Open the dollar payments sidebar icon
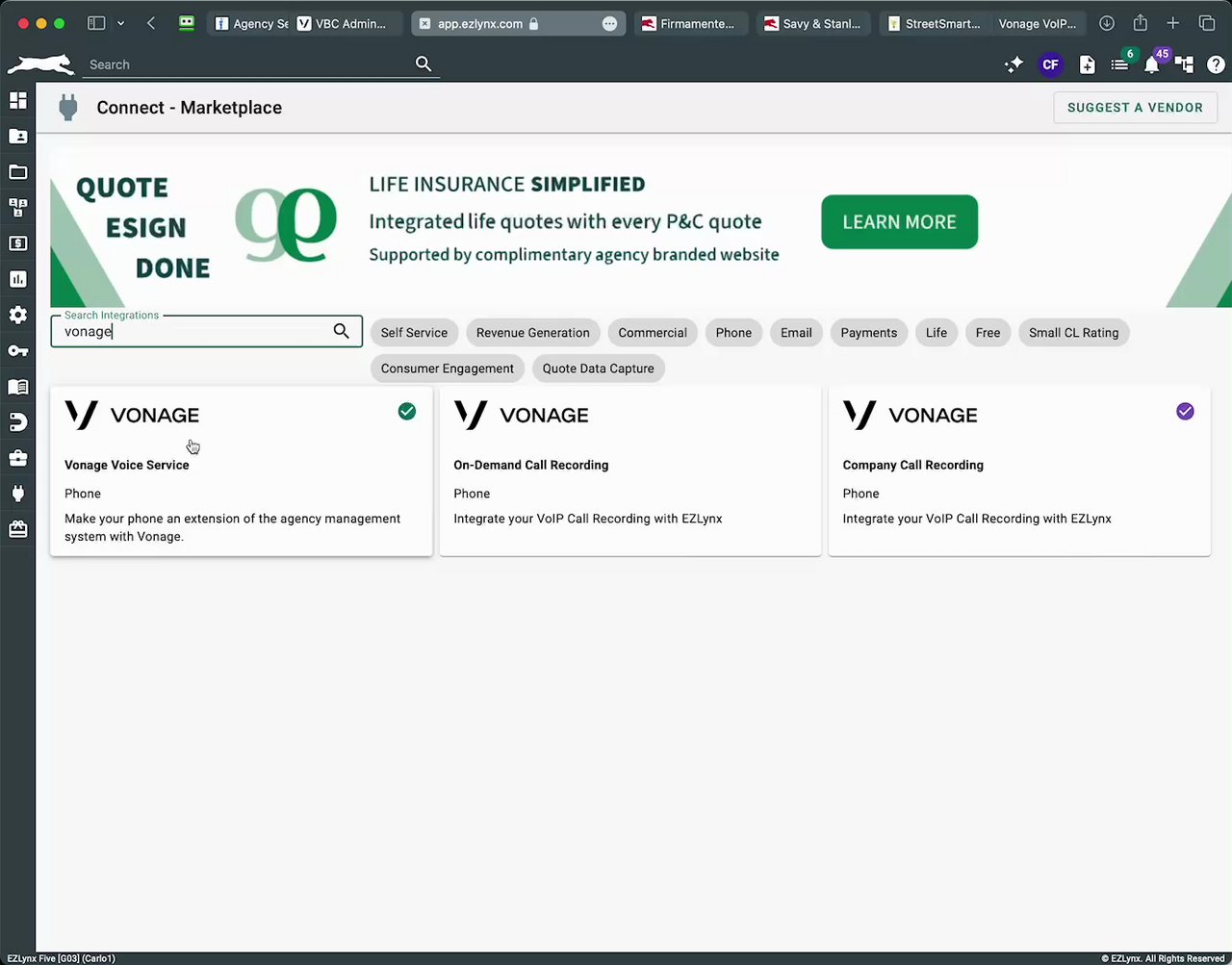 point(17,243)
